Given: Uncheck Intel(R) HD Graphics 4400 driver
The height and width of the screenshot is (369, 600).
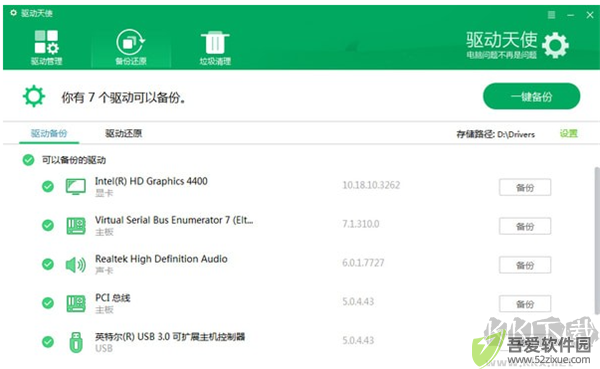Looking at the screenshot, I should [48, 186].
